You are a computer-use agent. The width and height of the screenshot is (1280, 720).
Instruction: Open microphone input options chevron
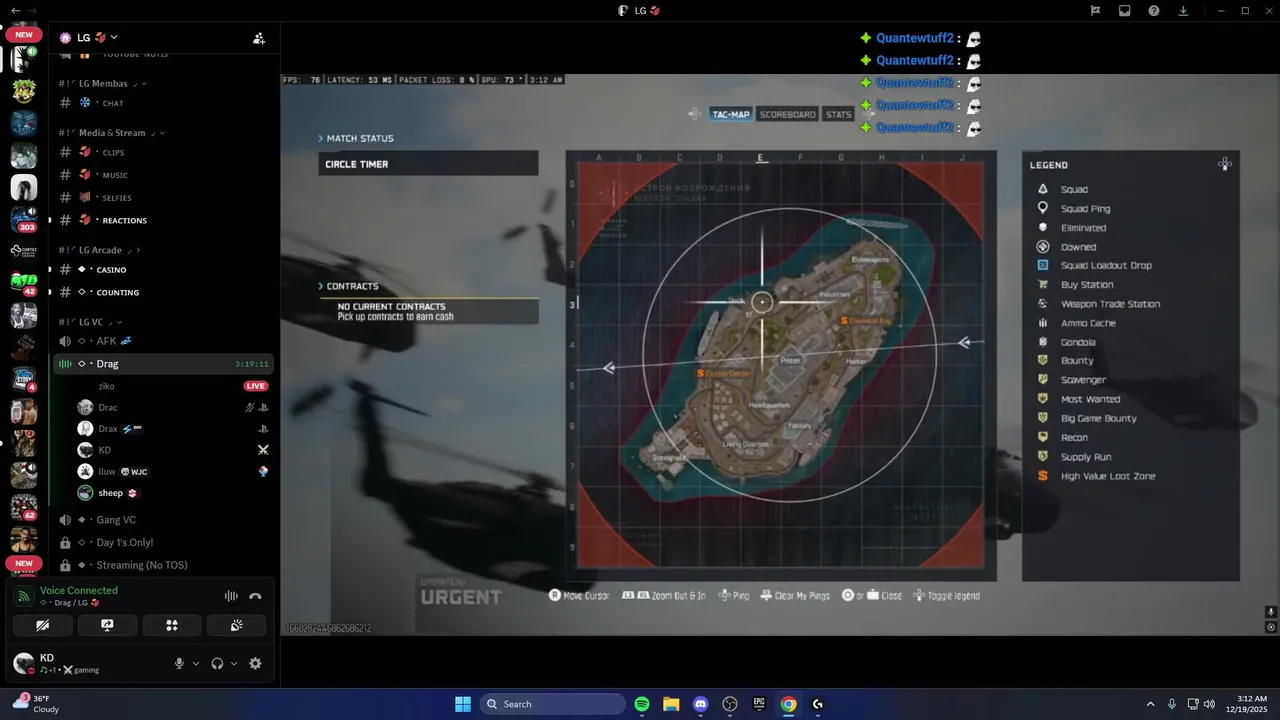tap(196, 663)
